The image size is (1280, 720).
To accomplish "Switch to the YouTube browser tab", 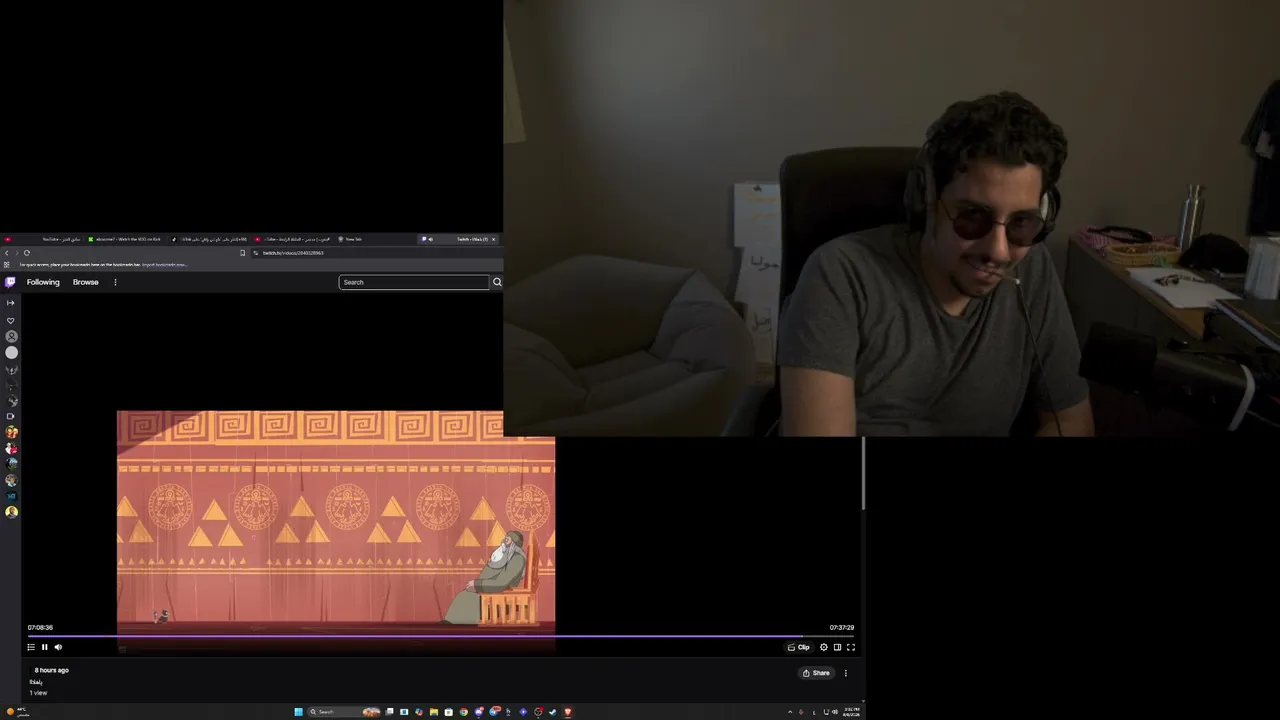I will click(x=45, y=239).
